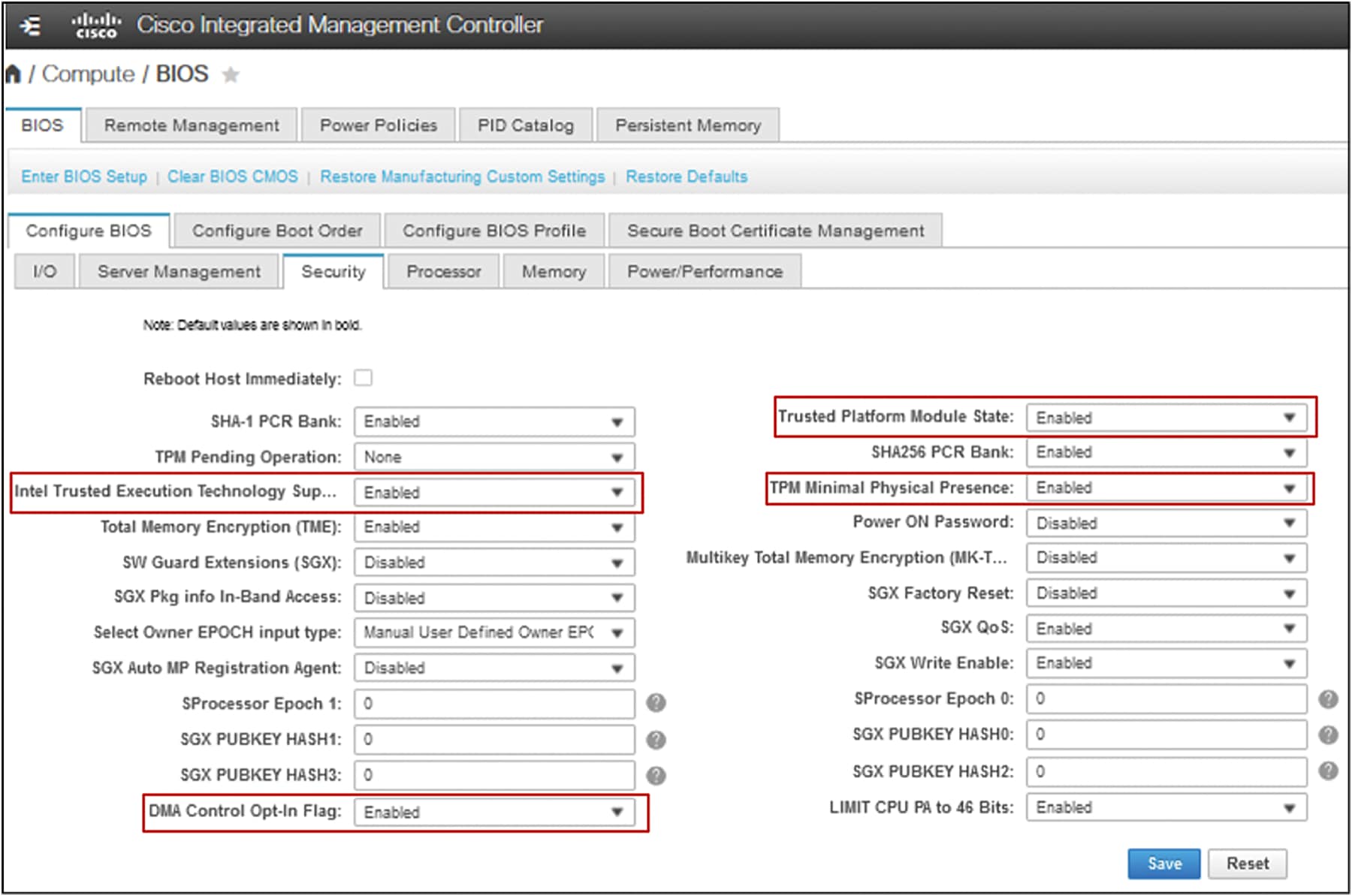Open Configure BIOS Profile tab
1352x896 pixels.
click(494, 231)
